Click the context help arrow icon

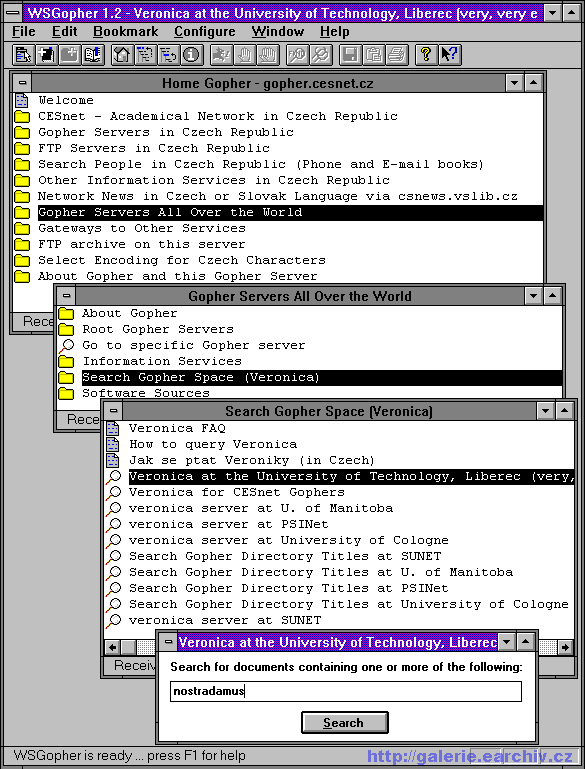click(x=449, y=54)
